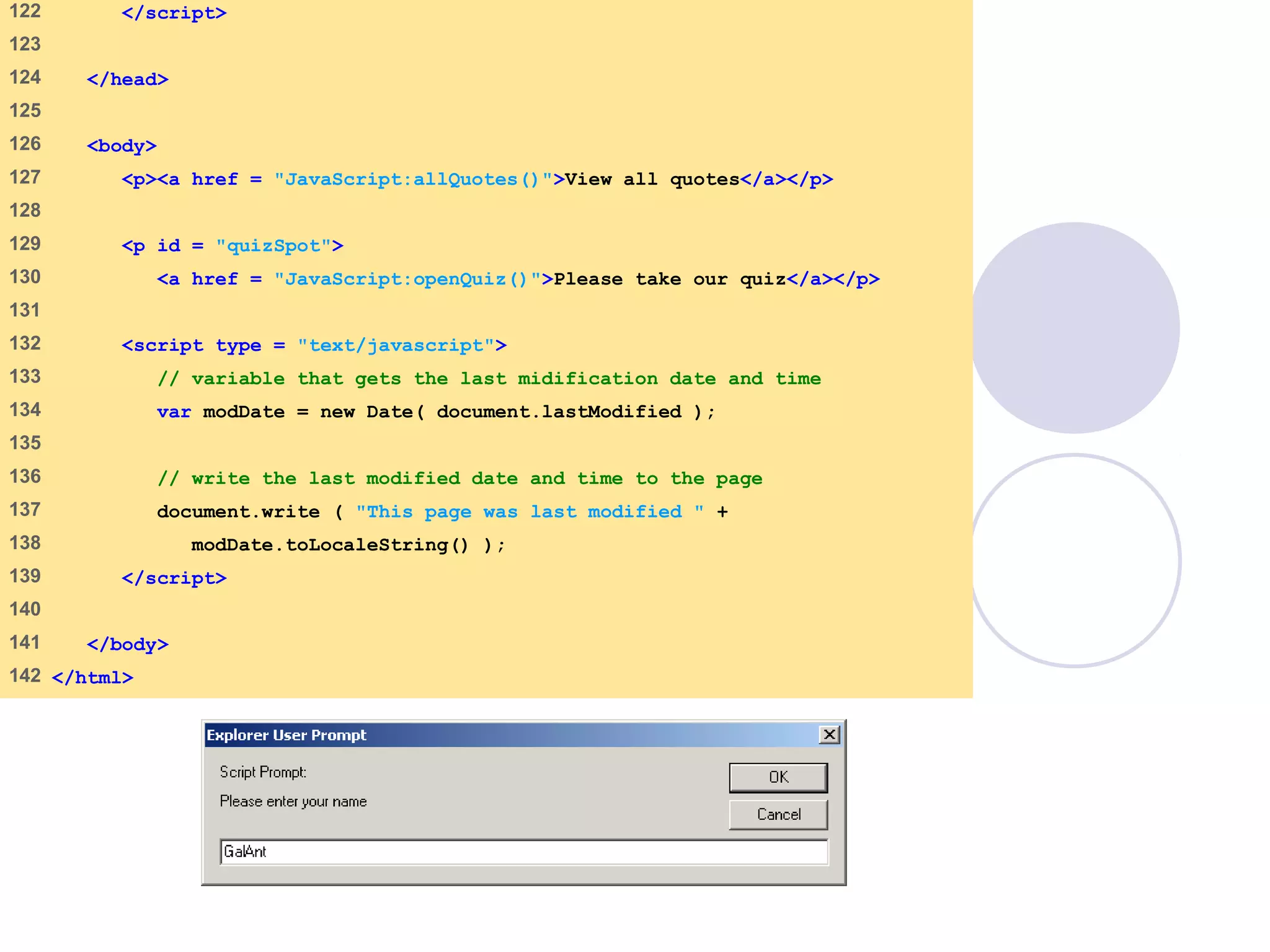Viewport: 1270px width, 952px height.
Task: Click the 'View all quotes' anchor text
Action: point(652,180)
